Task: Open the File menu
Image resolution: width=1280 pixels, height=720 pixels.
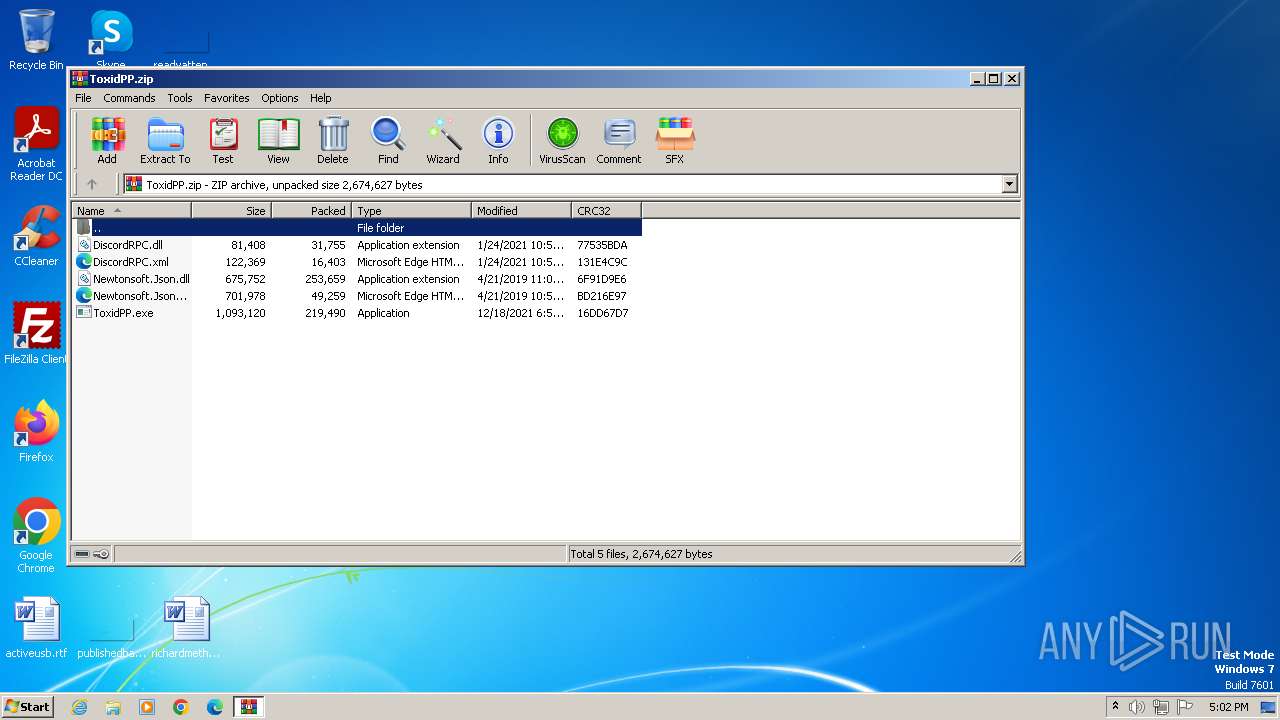Action: pyautogui.click(x=83, y=98)
